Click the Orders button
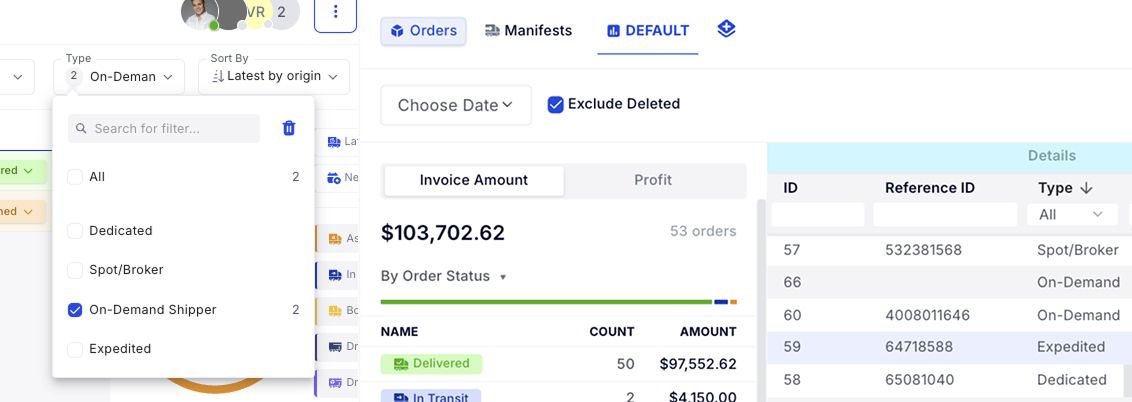 (x=423, y=31)
